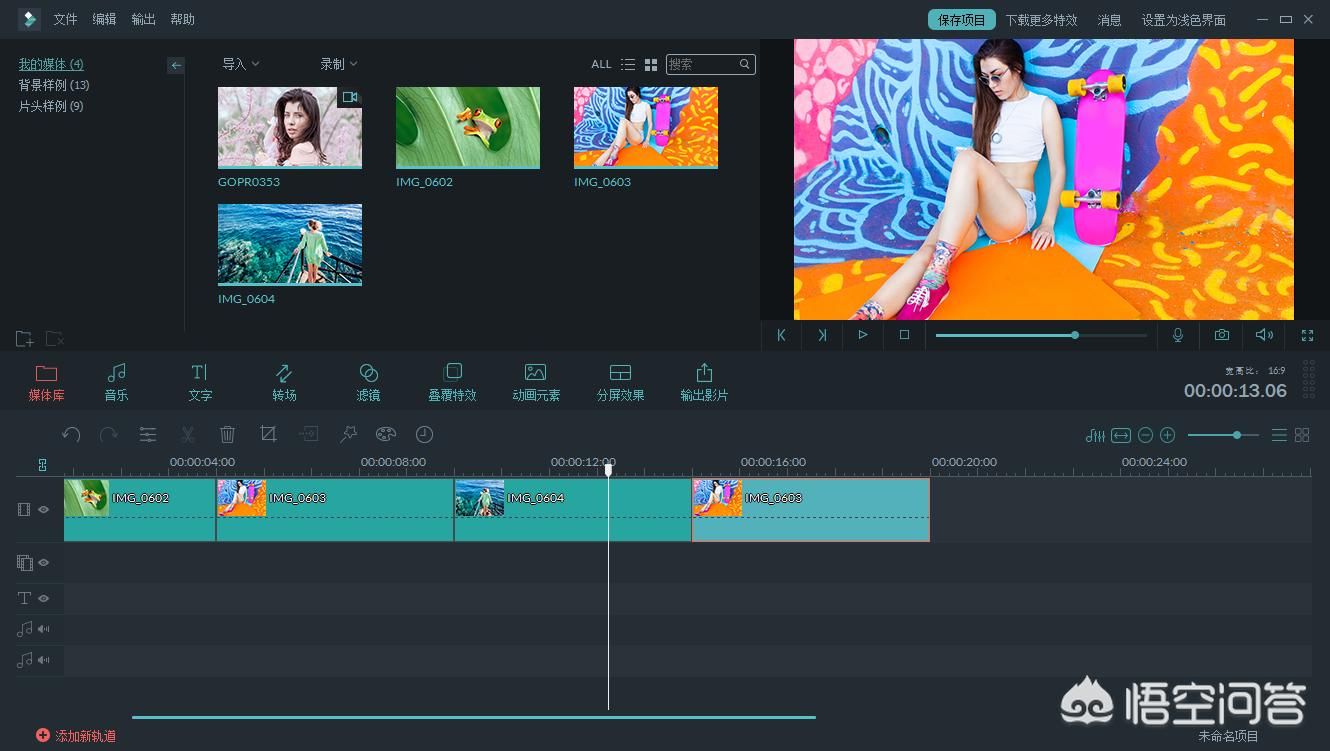Take a snapshot with the camera icon
Screen dimensions: 1330x751
[1222, 335]
